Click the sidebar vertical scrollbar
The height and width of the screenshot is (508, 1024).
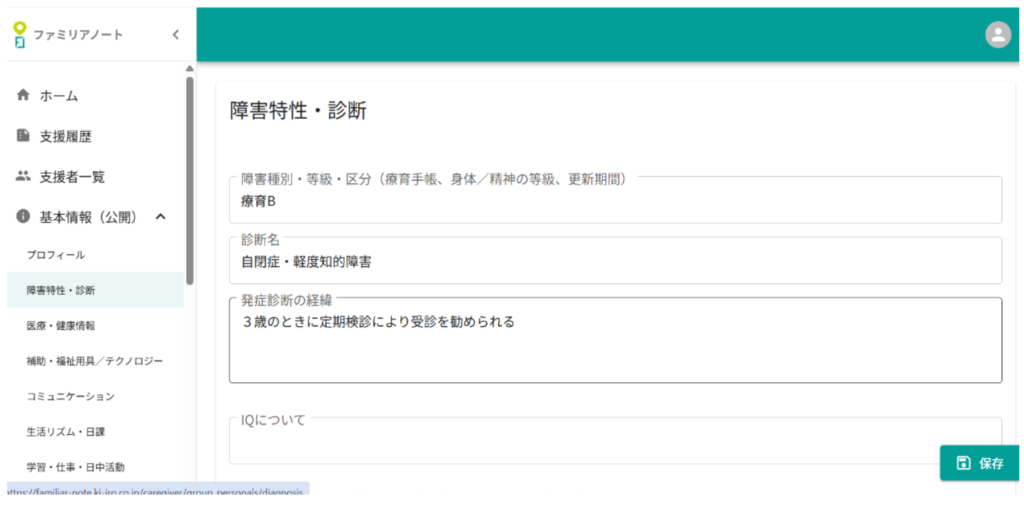click(190, 180)
